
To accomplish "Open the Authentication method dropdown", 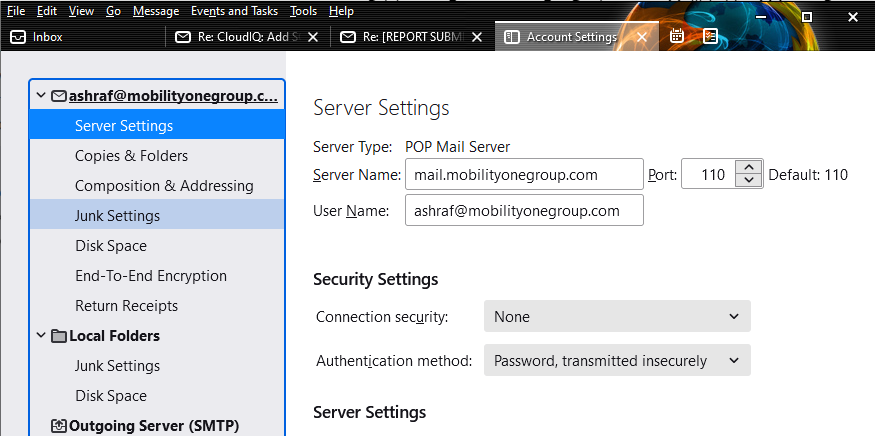I will (617, 361).
